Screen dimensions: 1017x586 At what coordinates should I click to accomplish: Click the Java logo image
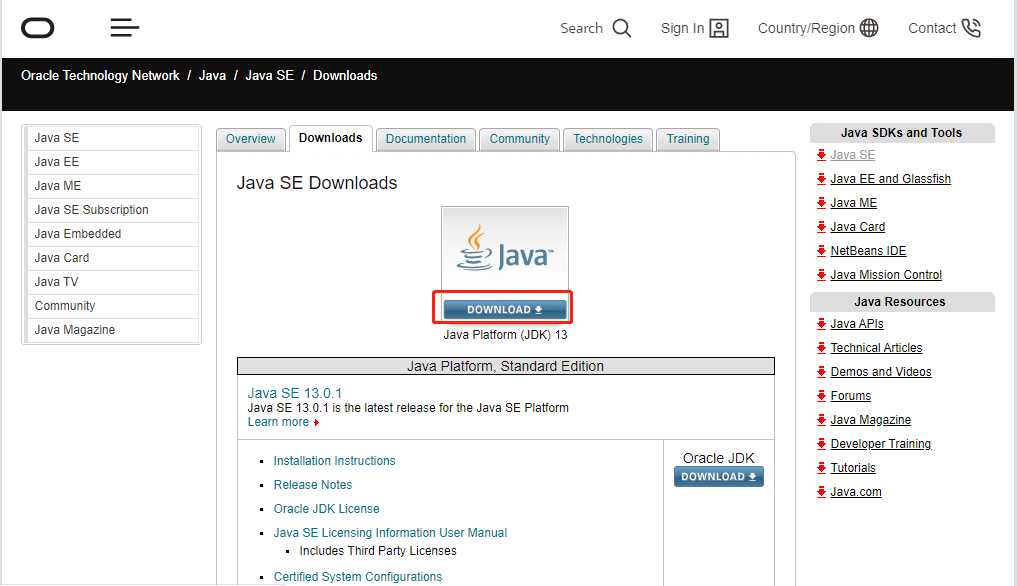[505, 250]
